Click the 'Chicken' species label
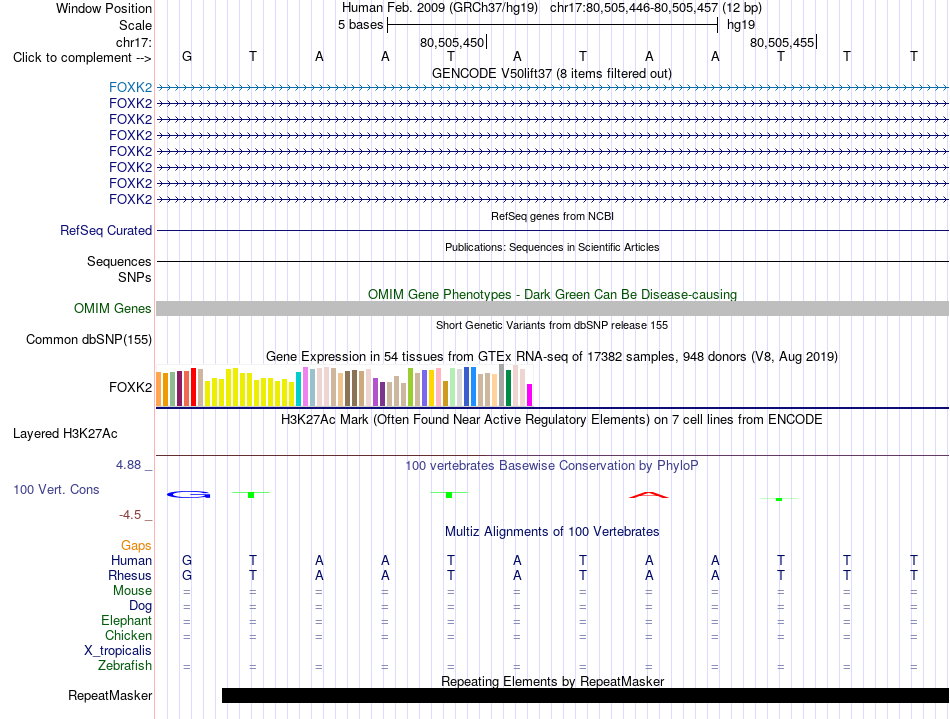950x719 pixels. pyautogui.click(x=128, y=635)
